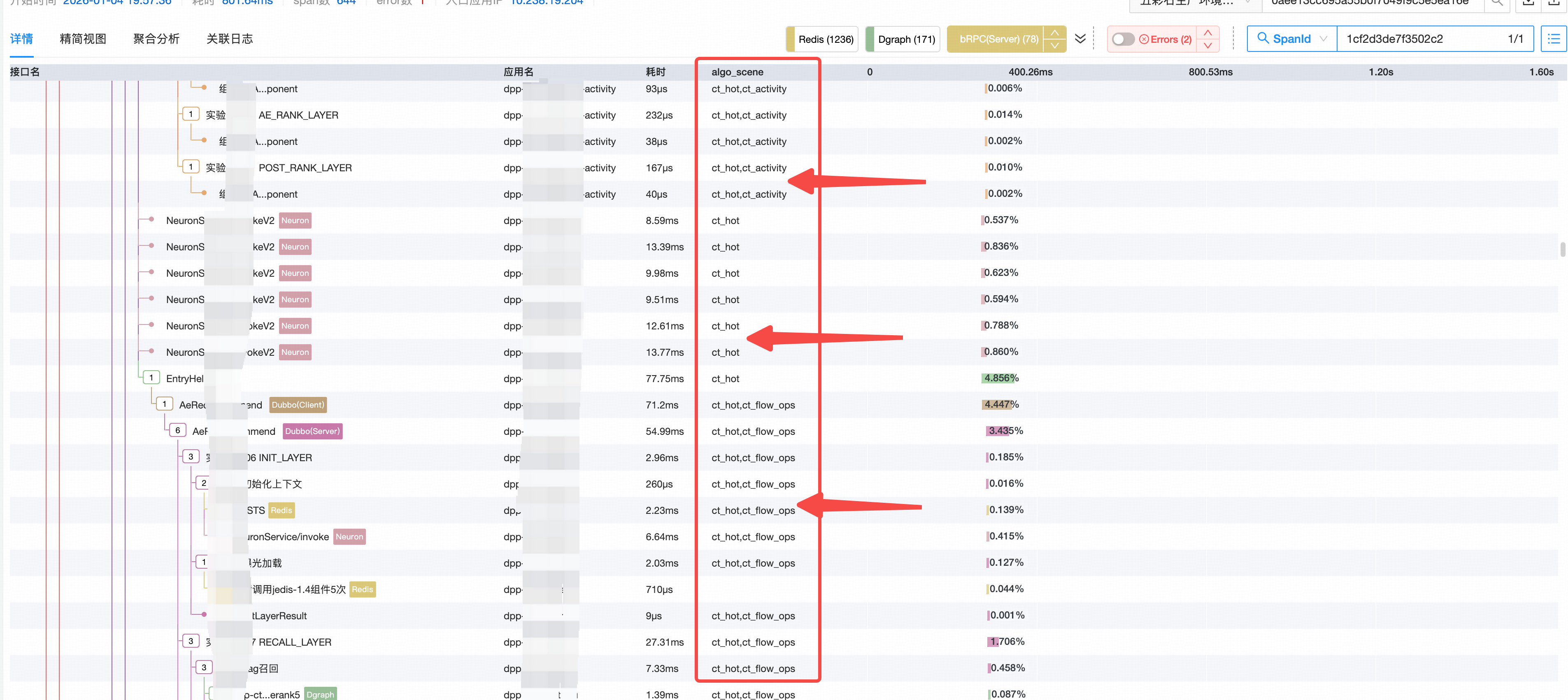Collapse the RECALL_LAYER node with 3 children
This screenshot has width=1568, height=700.
tap(191, 642)
